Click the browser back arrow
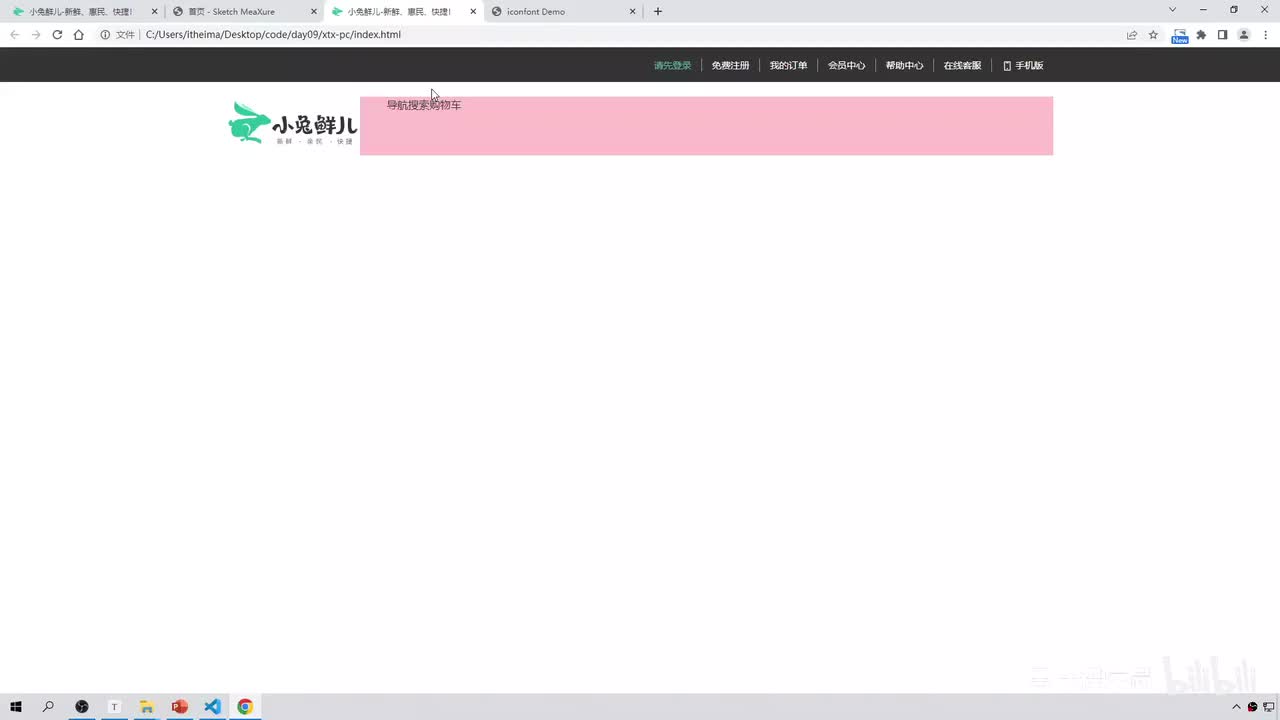Screen dimensions: 1280x720 click(14, 34)
